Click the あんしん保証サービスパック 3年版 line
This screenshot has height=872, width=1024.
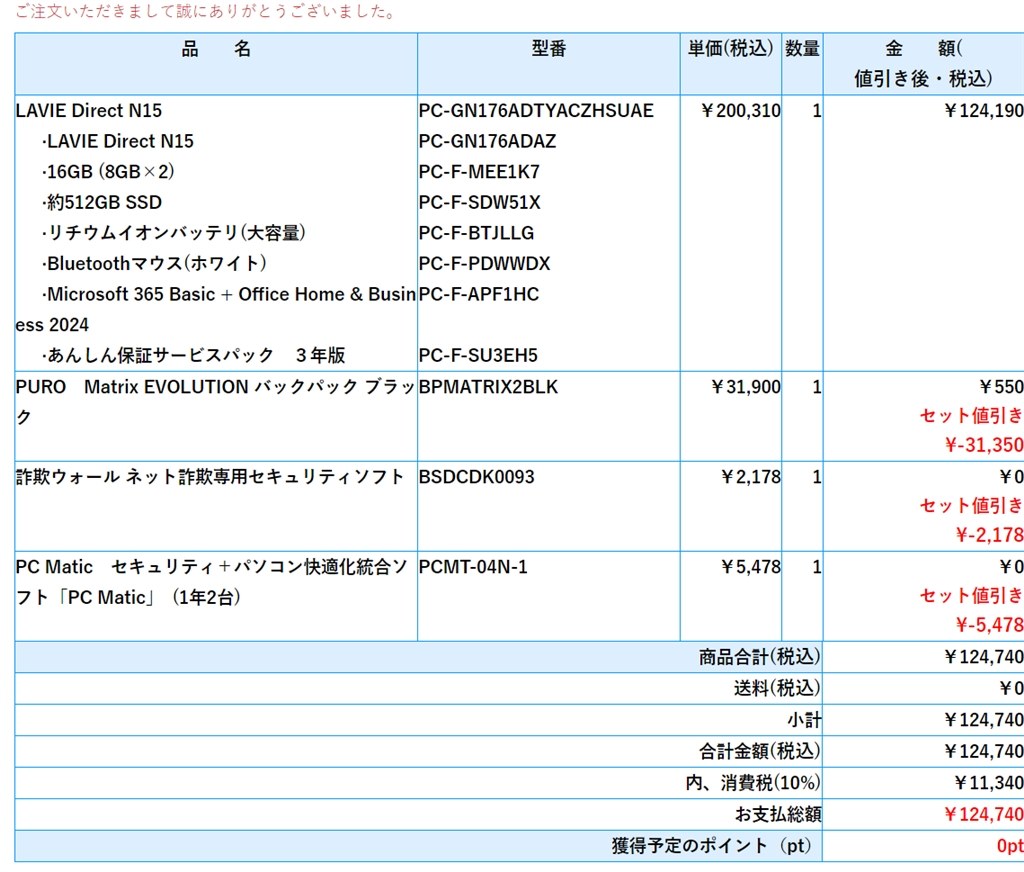tap(193, 355)
